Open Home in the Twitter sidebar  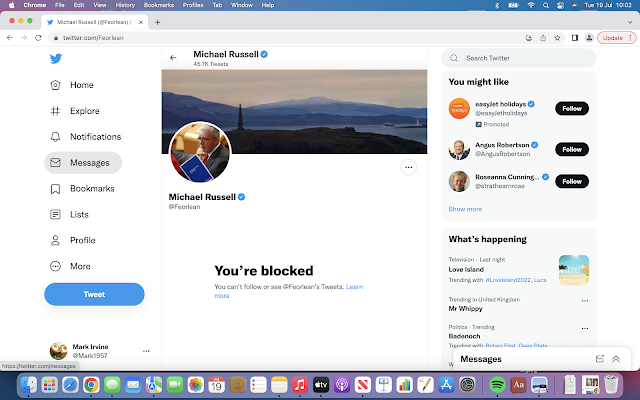click(72, 85)
